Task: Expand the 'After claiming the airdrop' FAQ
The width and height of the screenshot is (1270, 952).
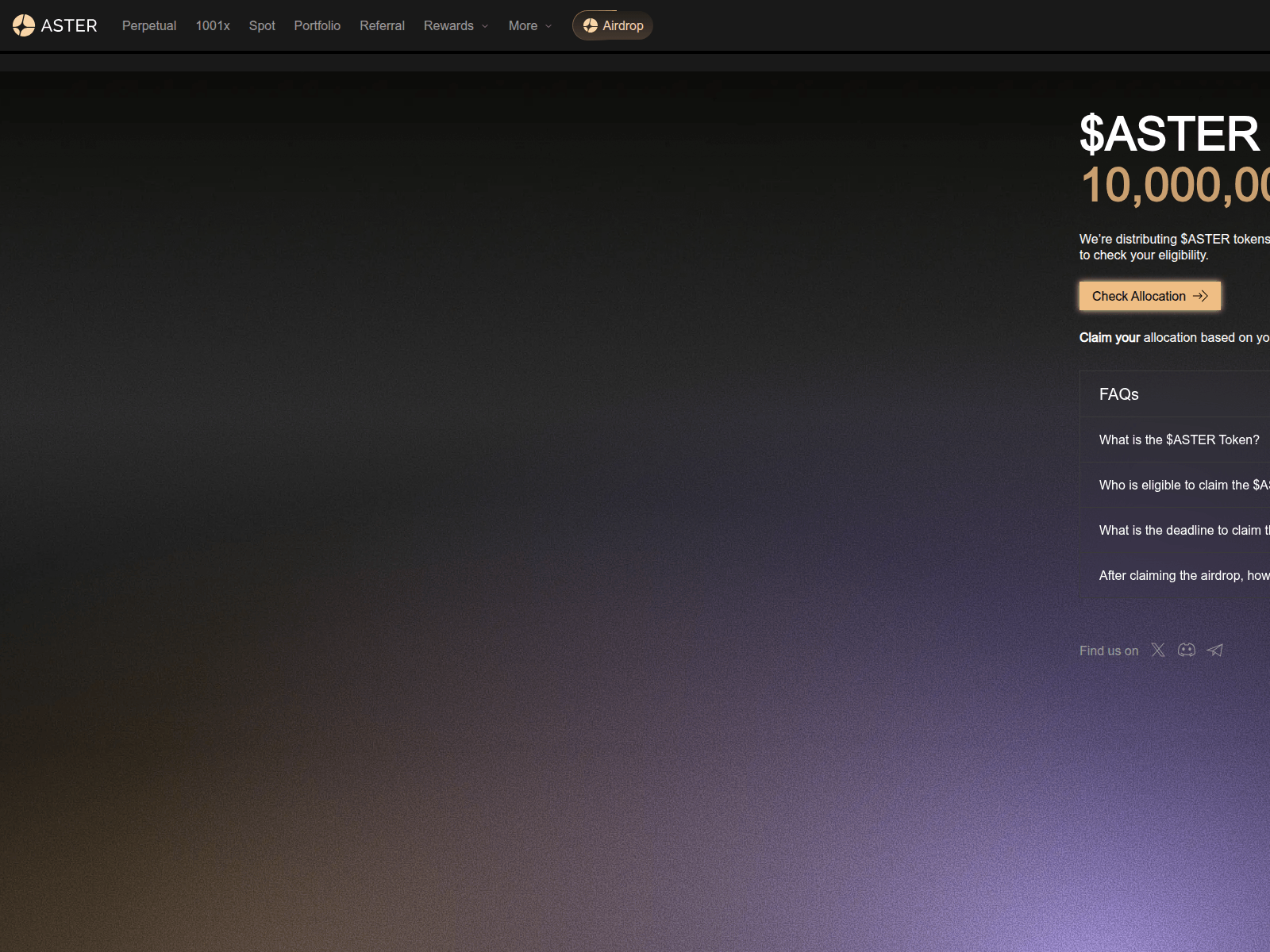Action: 1183,575
